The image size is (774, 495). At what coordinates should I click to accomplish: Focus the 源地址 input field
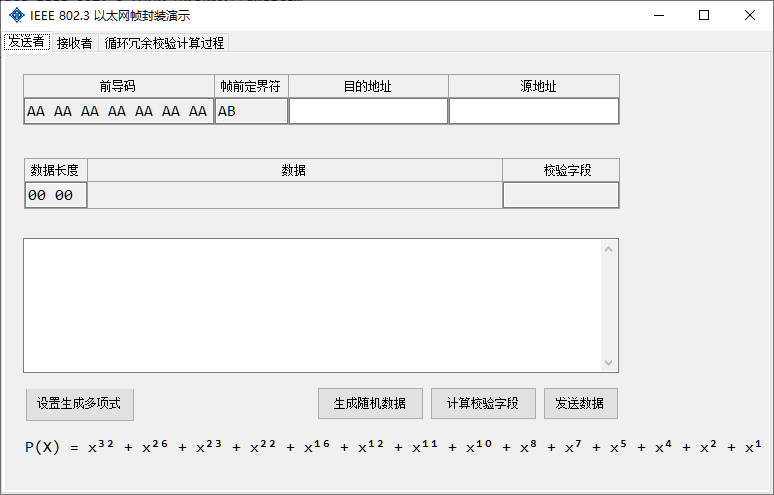[534, 111]
